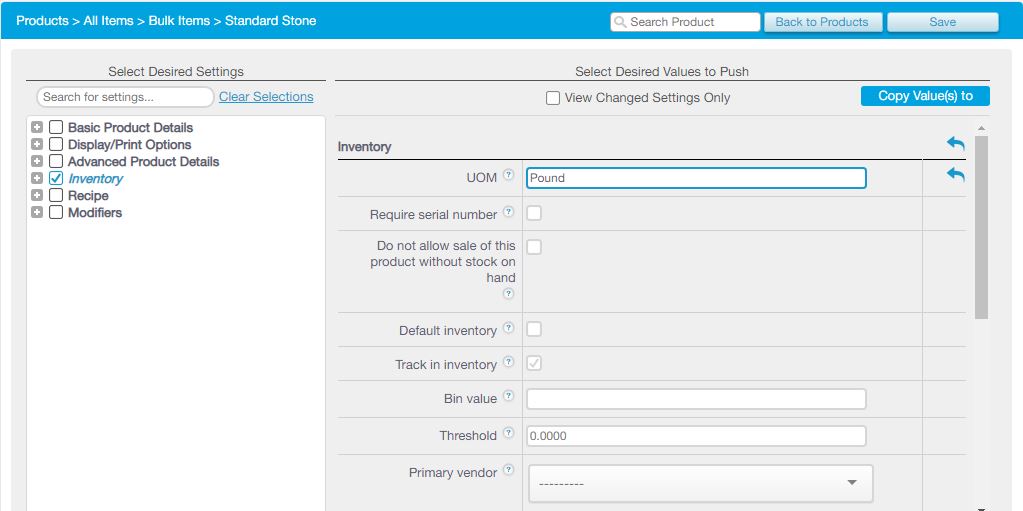1023x511 pixels.
Task: Expand the Inventory tree node
Action: 37,178
